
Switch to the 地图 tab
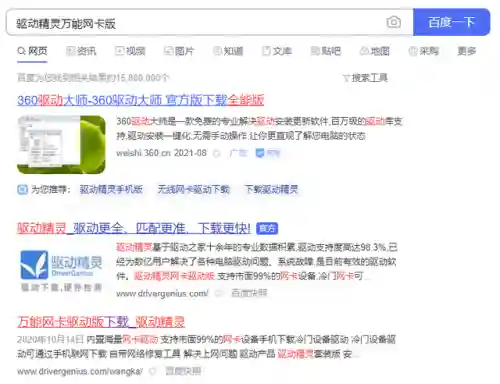[375, 51]
